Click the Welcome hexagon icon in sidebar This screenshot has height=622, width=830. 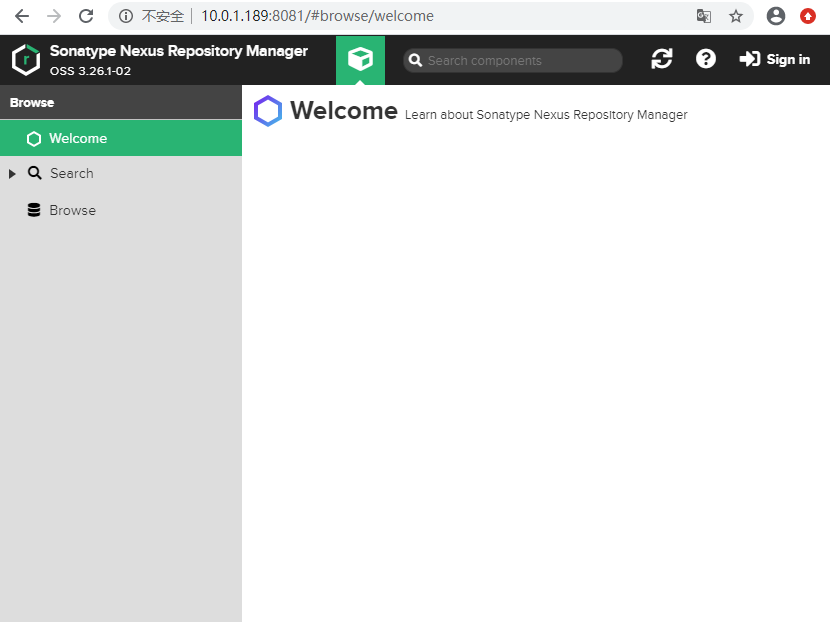pyautogui.click(x=34, y=139)
